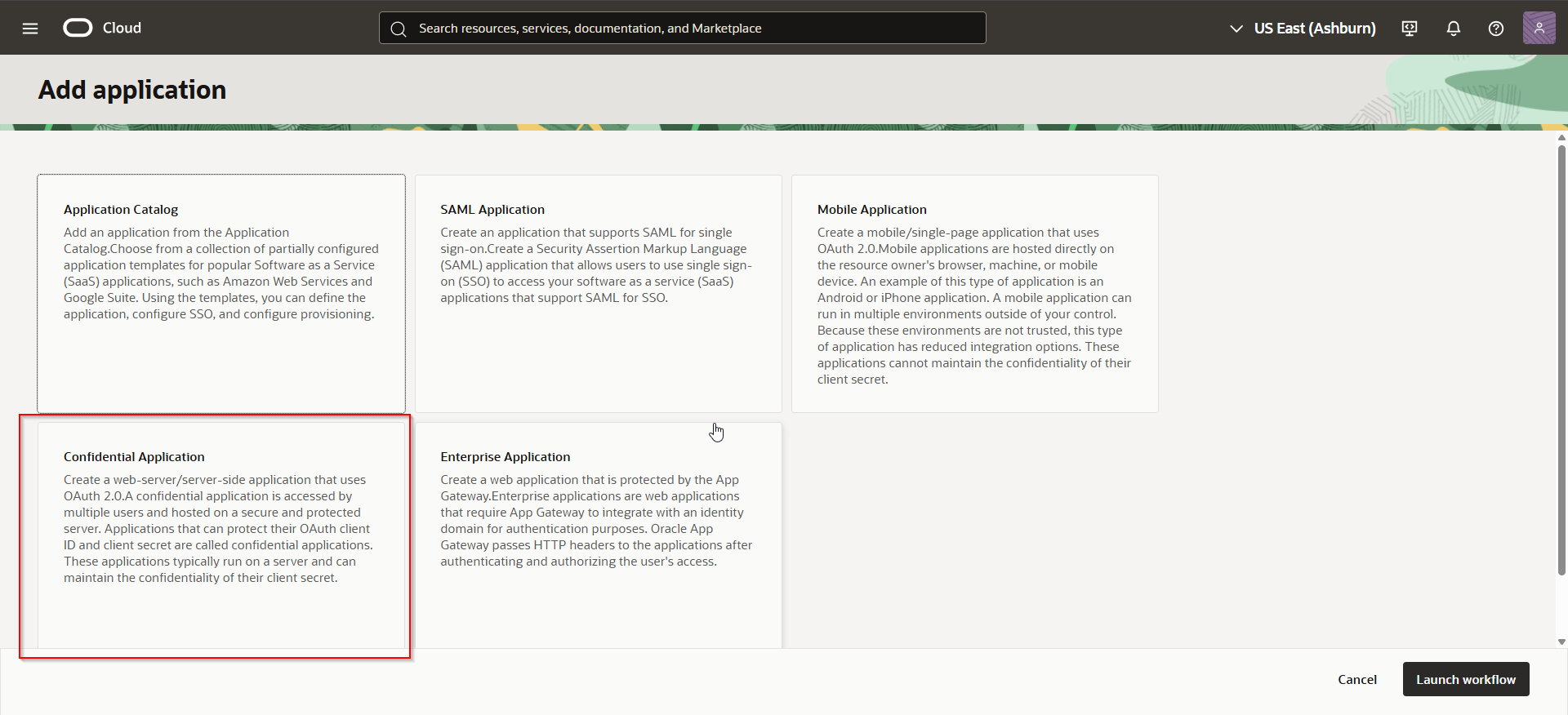Open the notifications bell

pos(1454,29)
